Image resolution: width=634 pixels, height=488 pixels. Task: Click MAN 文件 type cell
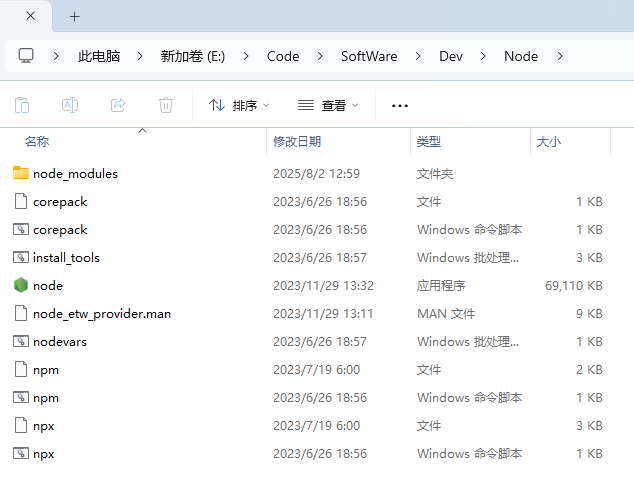pos(446,313)
